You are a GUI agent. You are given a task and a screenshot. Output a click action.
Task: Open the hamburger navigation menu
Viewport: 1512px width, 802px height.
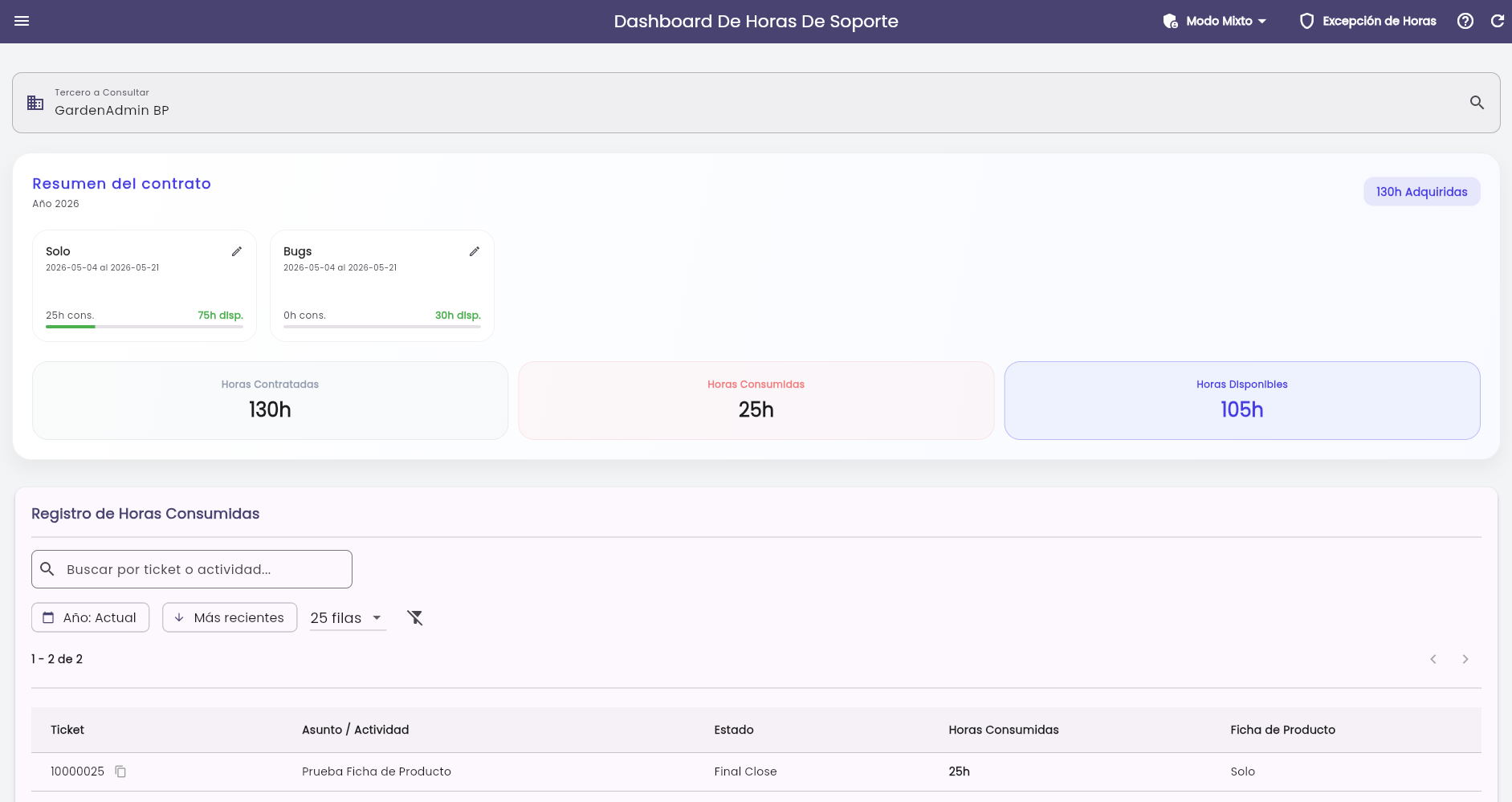(x=22, y=21)
